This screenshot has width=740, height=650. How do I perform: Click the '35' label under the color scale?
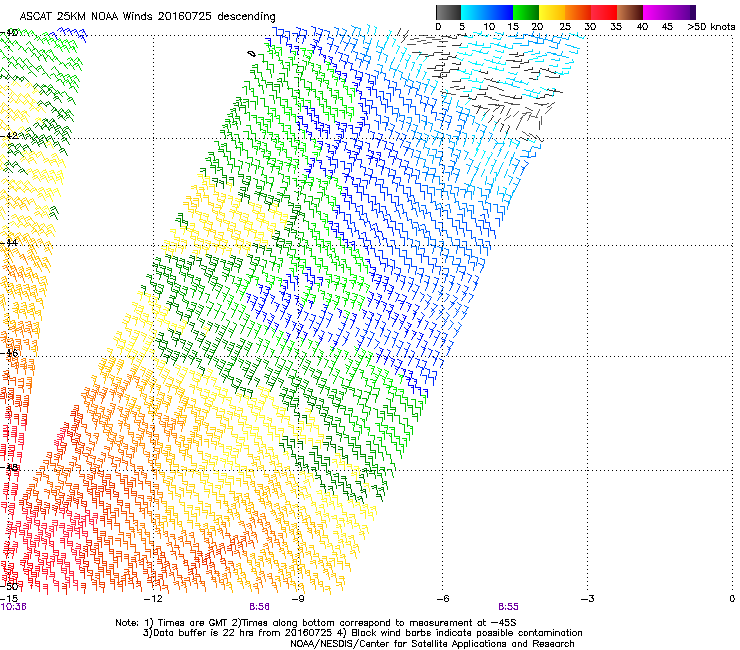point(616,26)
